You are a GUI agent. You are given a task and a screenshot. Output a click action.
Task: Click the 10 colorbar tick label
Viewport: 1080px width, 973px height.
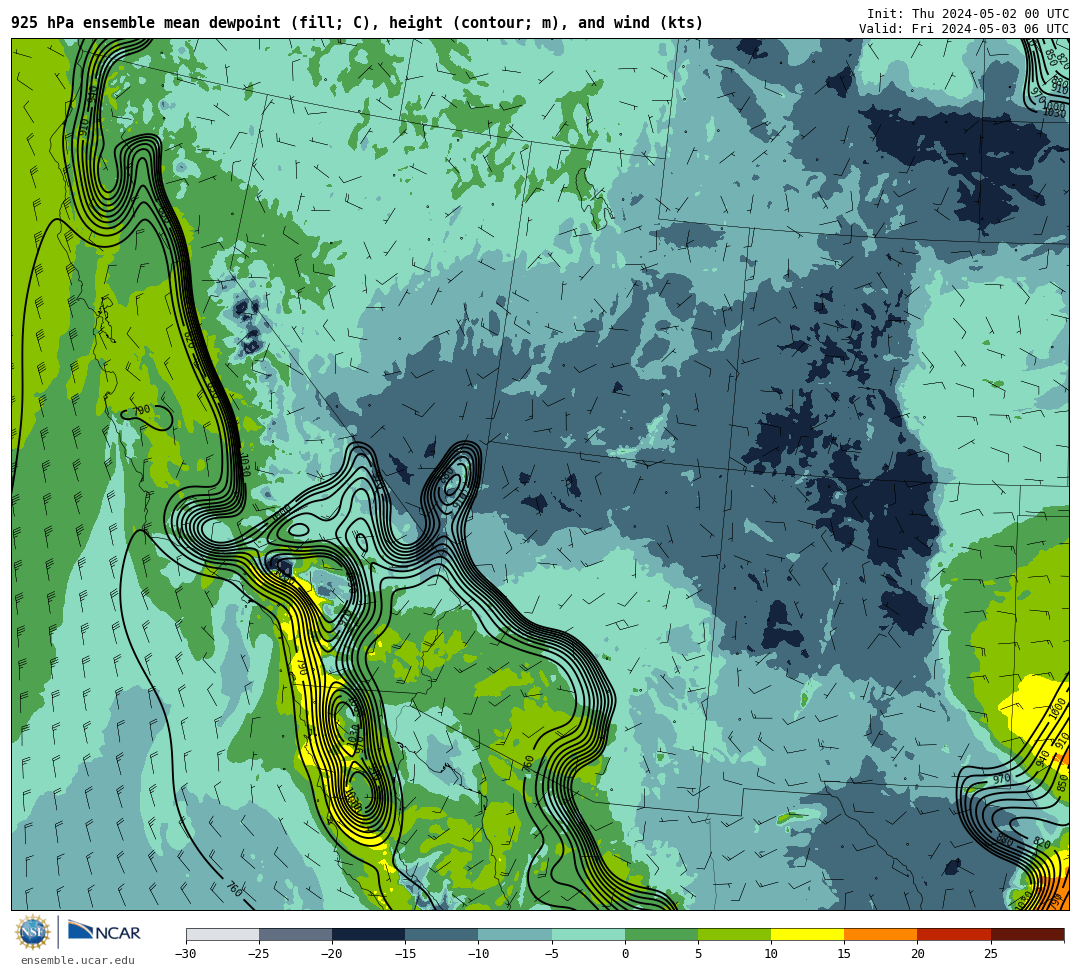coord(771,954)
